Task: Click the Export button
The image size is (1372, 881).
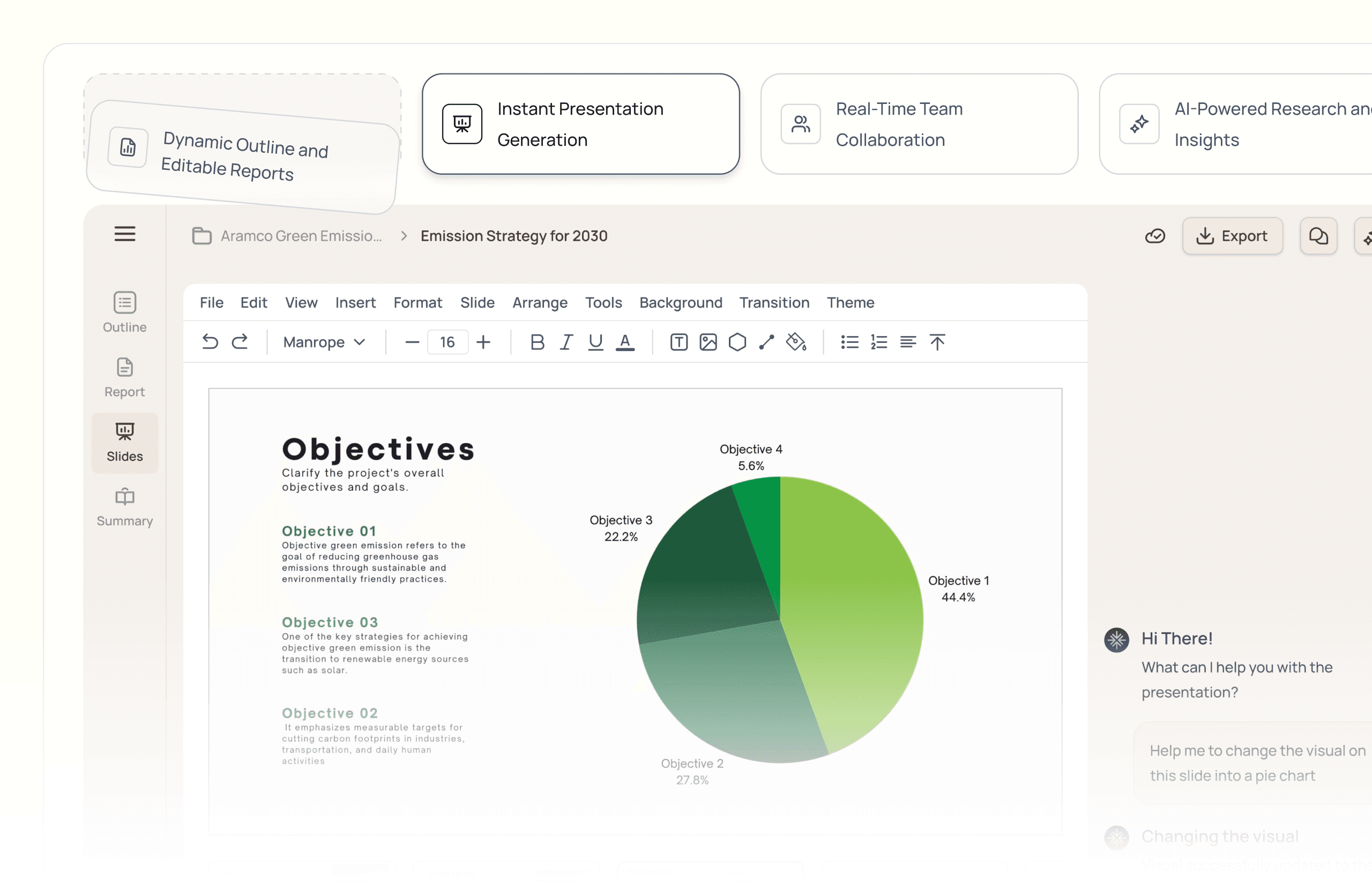Action: tap(1233, 236)
